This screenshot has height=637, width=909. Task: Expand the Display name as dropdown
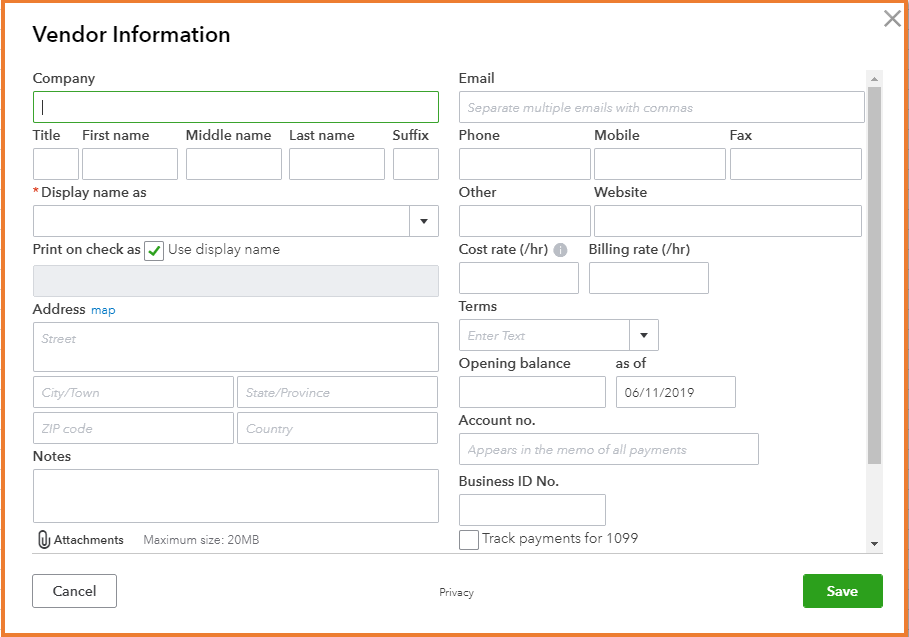tap(424, 221)
